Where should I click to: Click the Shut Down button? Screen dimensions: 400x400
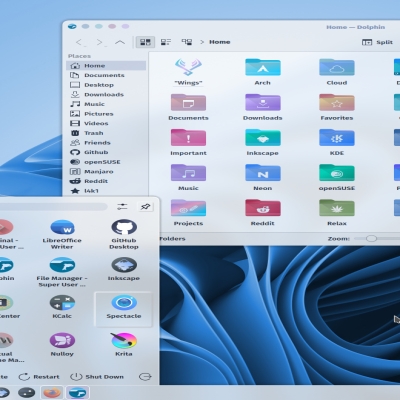97,377
